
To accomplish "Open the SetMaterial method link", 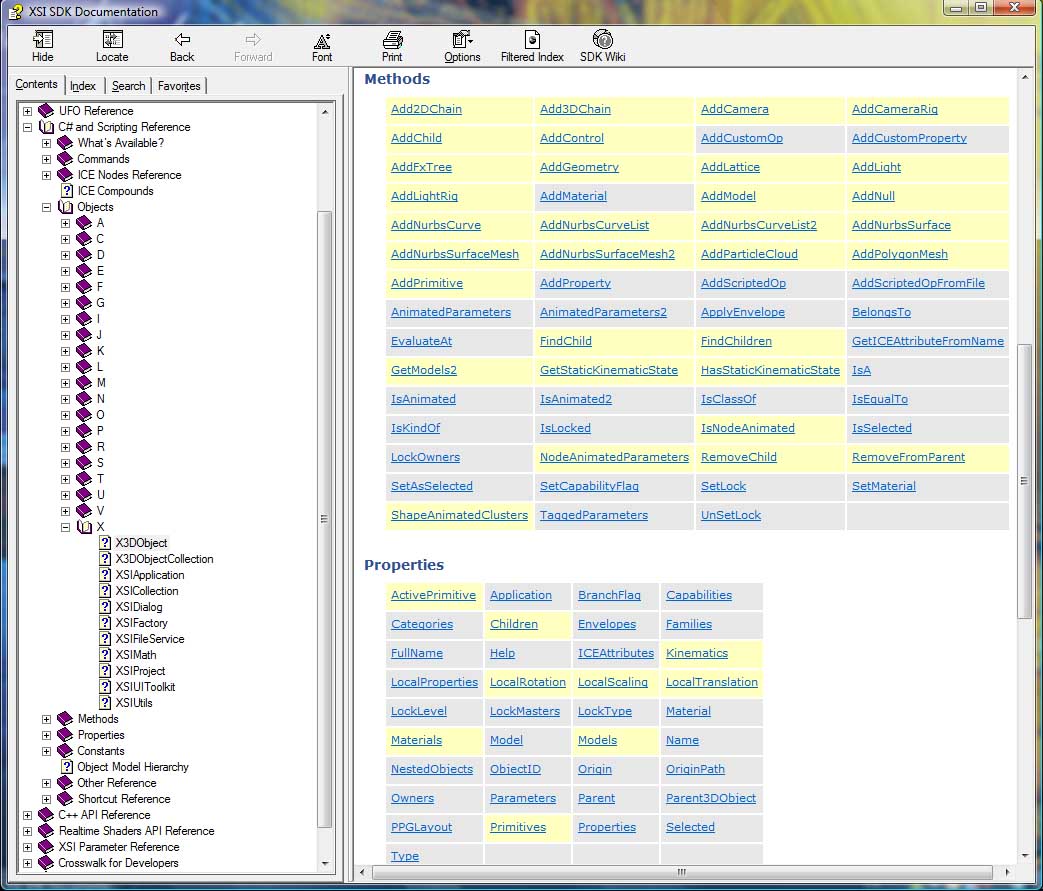I will [884, 486].
